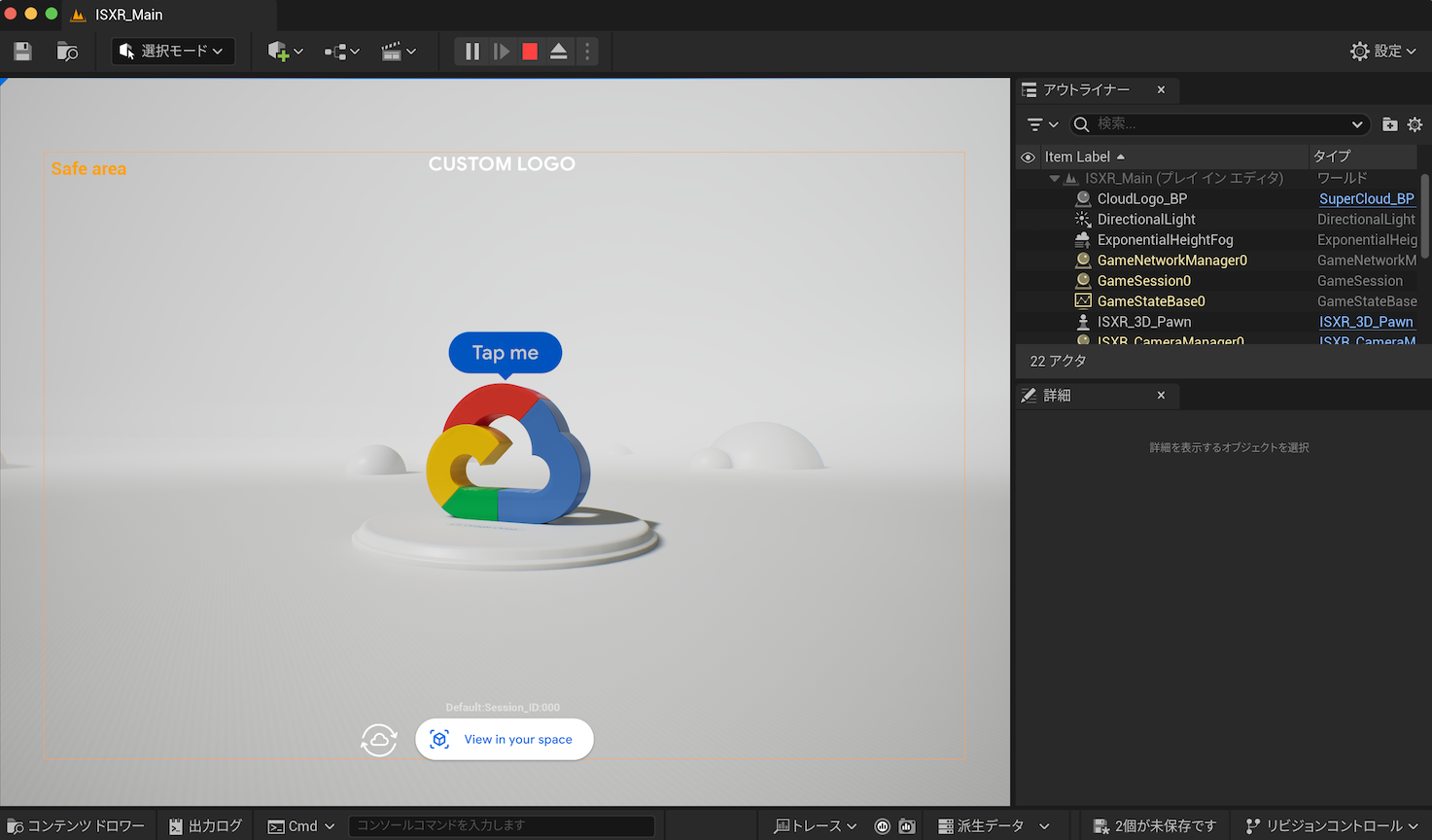Sort outliner by タイプ column
Viewport: 1432px width, 840px height.
pyautogui.click(x=1332, y=157)
